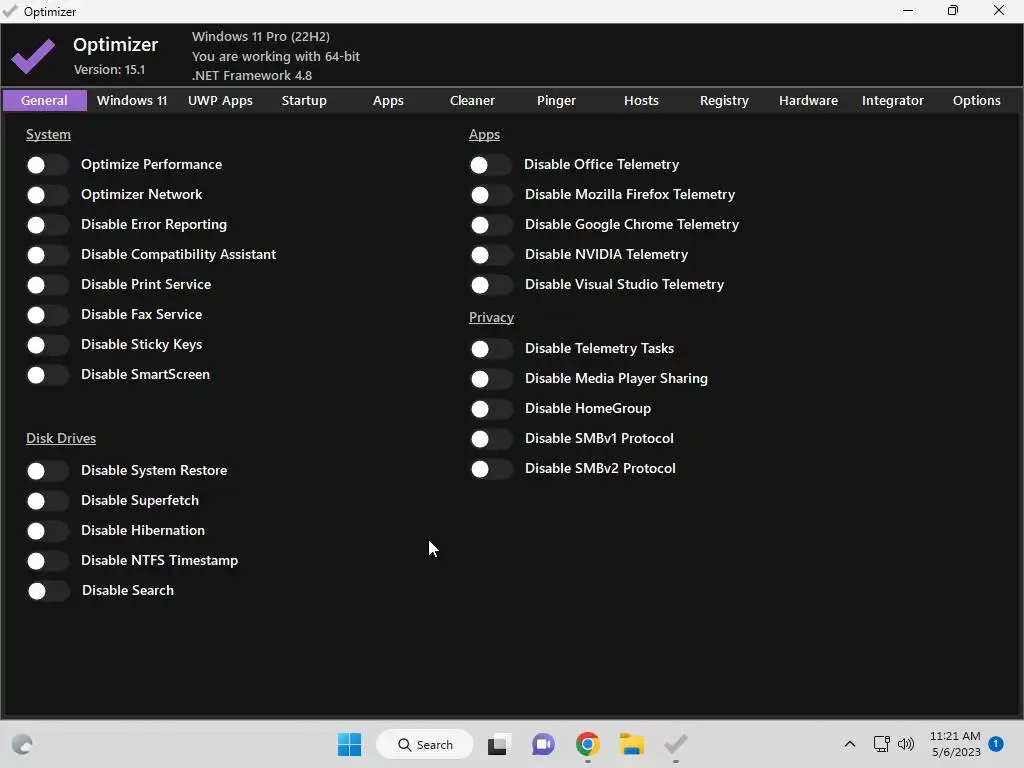
Task: Toggle Disable NTFS Timestamp
Action: [47, 561]
